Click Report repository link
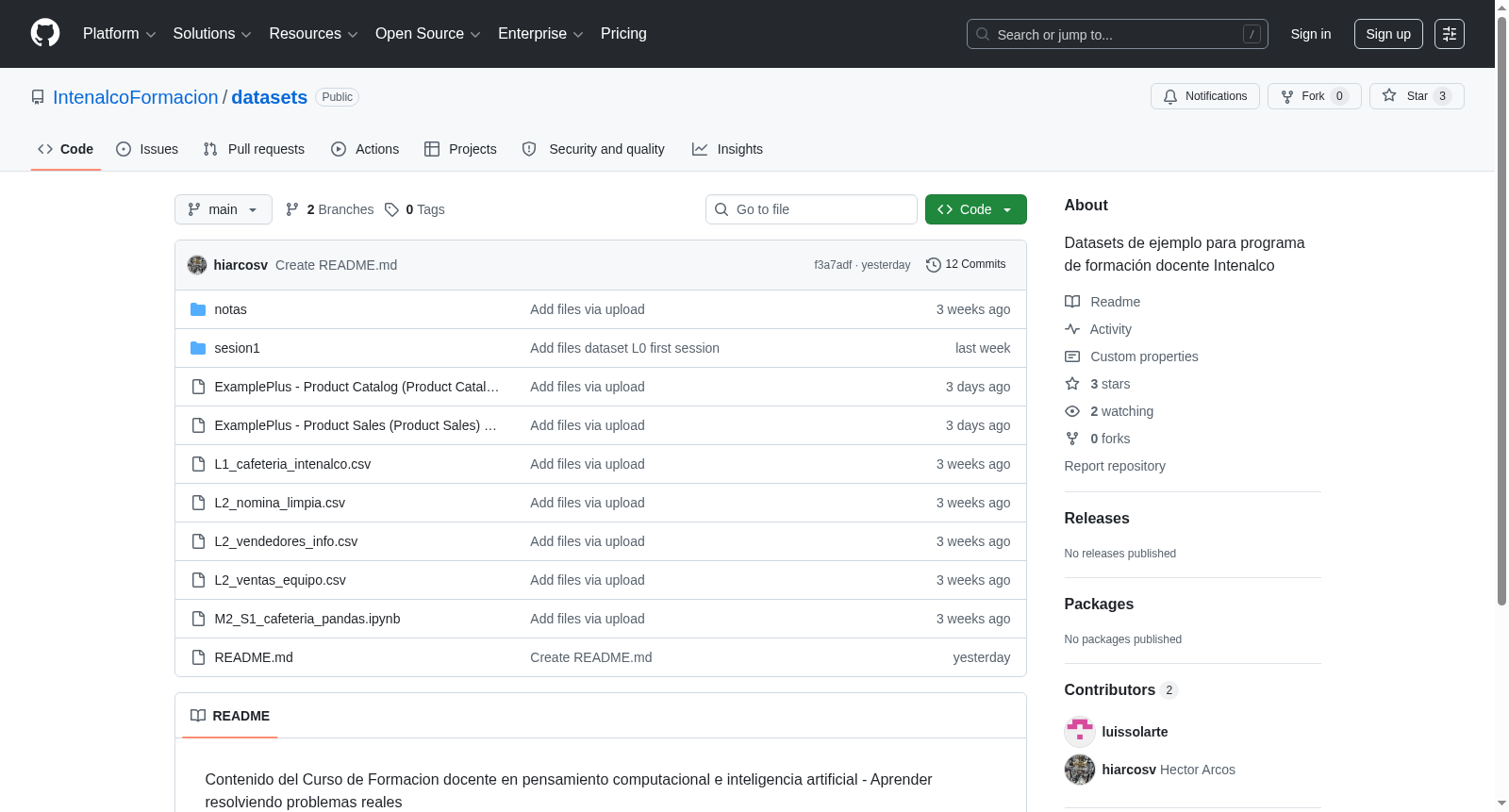Image resolution: width=1509 pixels, height=812 pixels. (x=1115, y=466)
